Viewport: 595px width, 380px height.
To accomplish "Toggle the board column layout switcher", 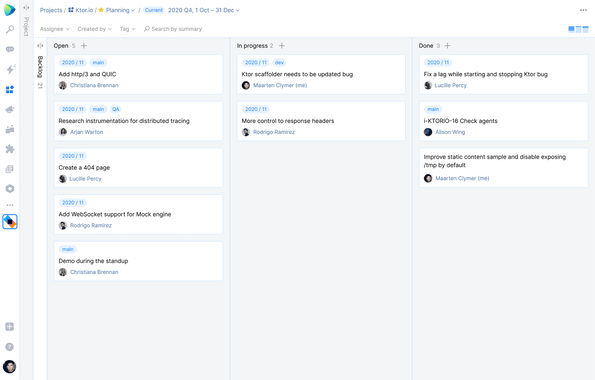I will (578, 29).
